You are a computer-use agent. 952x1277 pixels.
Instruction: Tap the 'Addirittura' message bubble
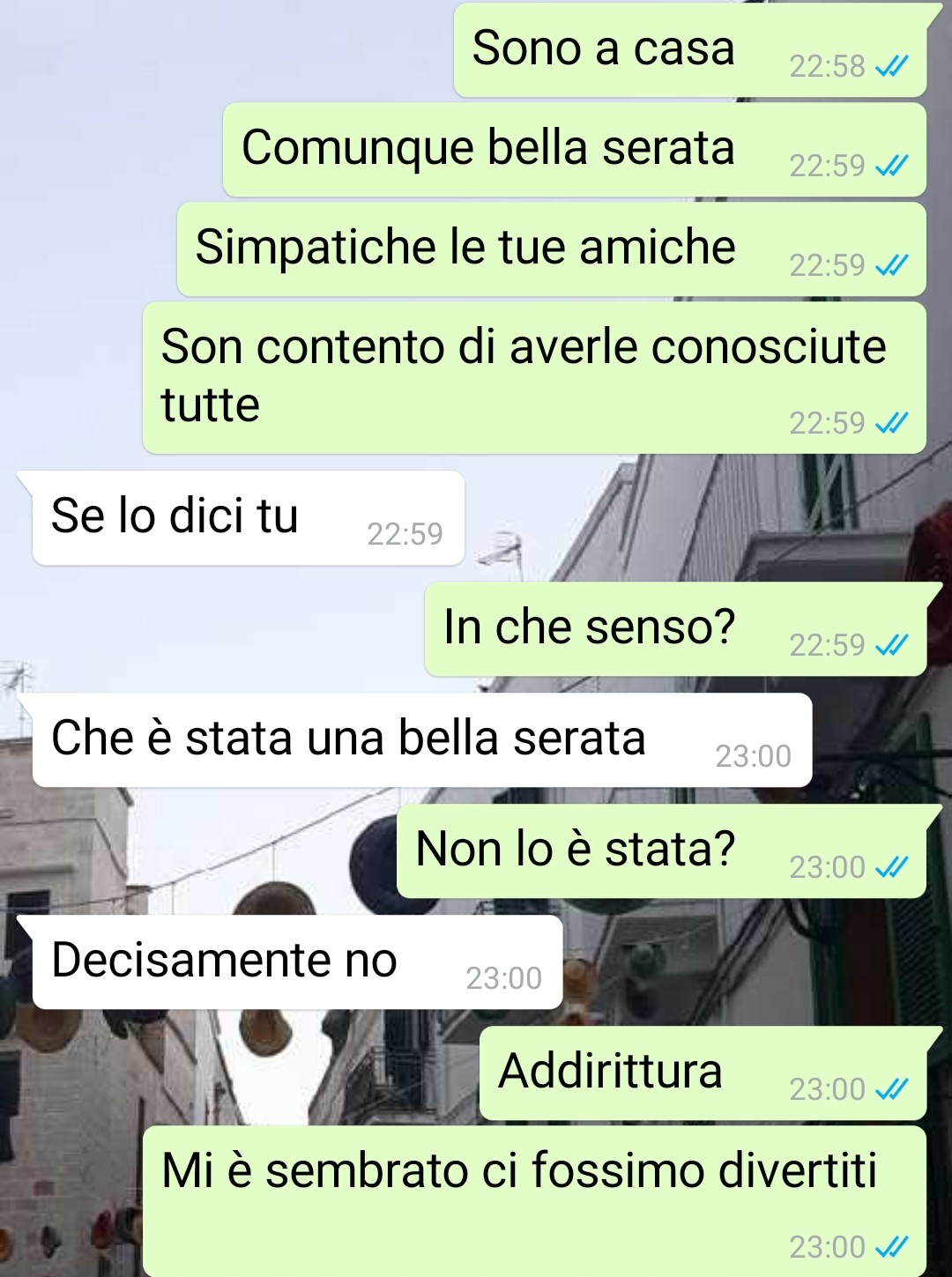point(703,1073)
